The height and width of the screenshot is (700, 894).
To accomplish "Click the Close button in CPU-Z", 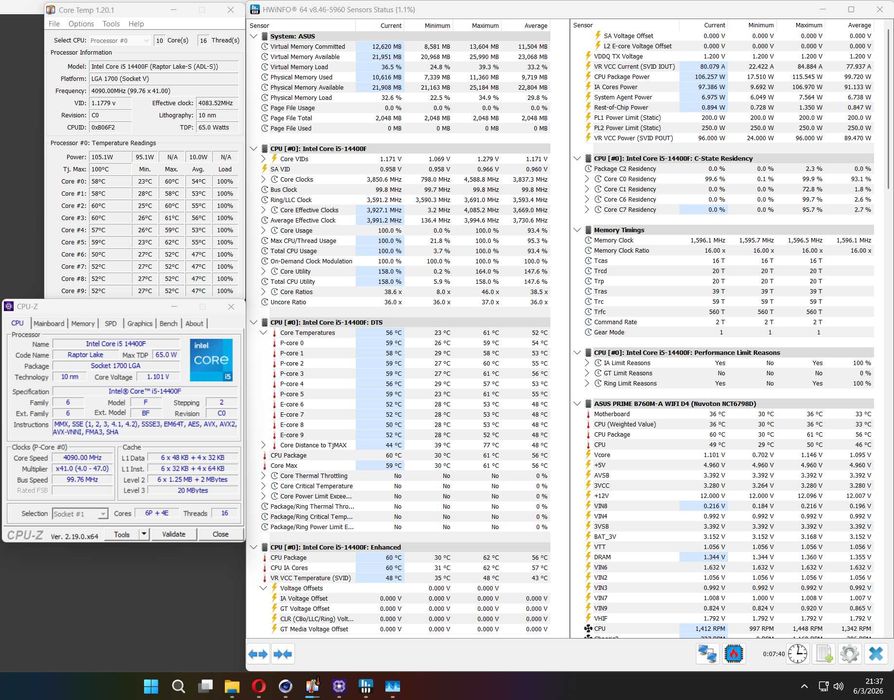I will [221, 534].
